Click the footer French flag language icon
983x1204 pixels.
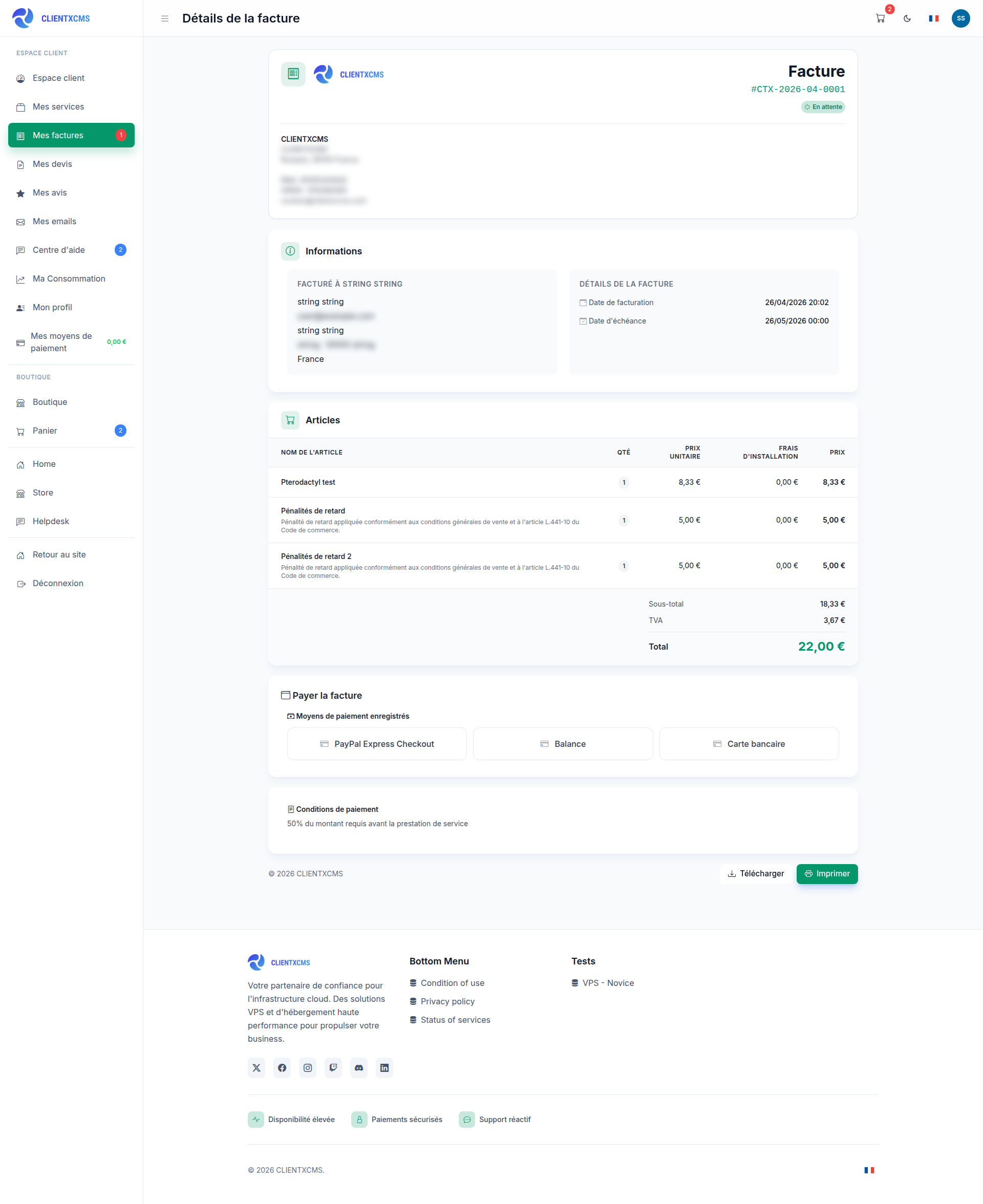tap(869, 1170)
